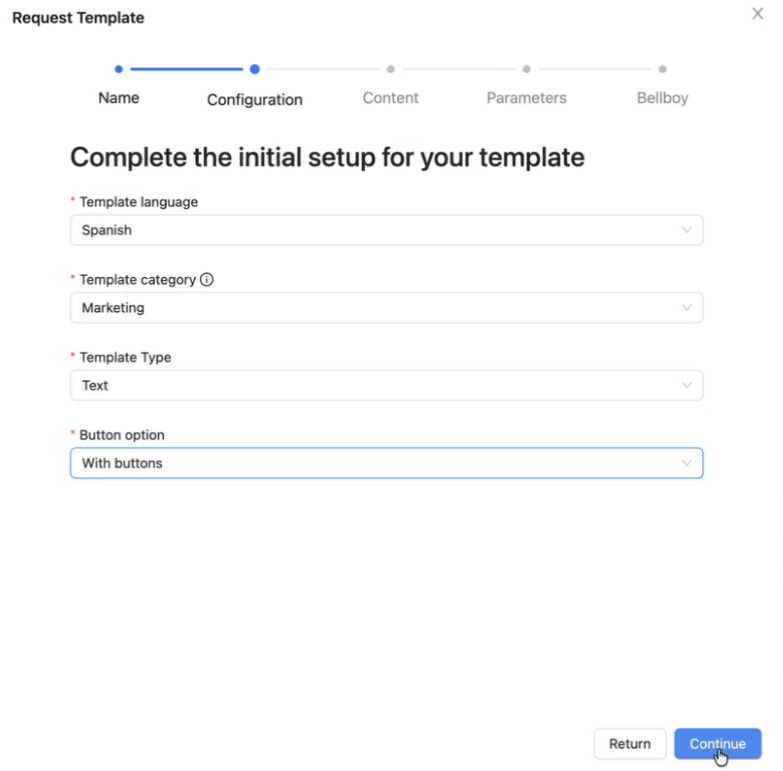Image resolution: width=783 pixels, height=771 pixels.
Task: Click the Name step dot
Action: click(119, 69)
